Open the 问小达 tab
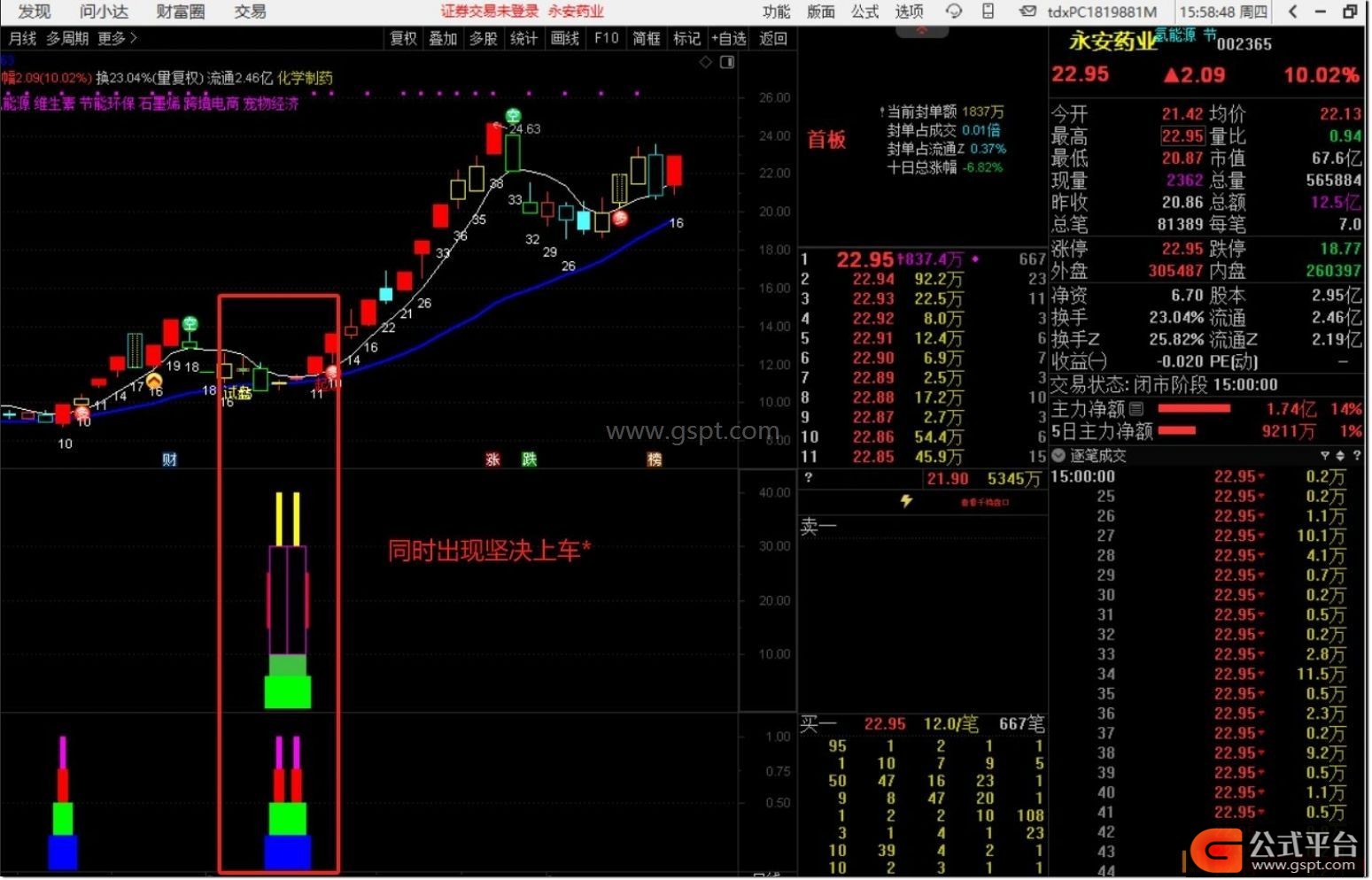Viewport: 1372px width, 880px height. [x=104, y=12]
